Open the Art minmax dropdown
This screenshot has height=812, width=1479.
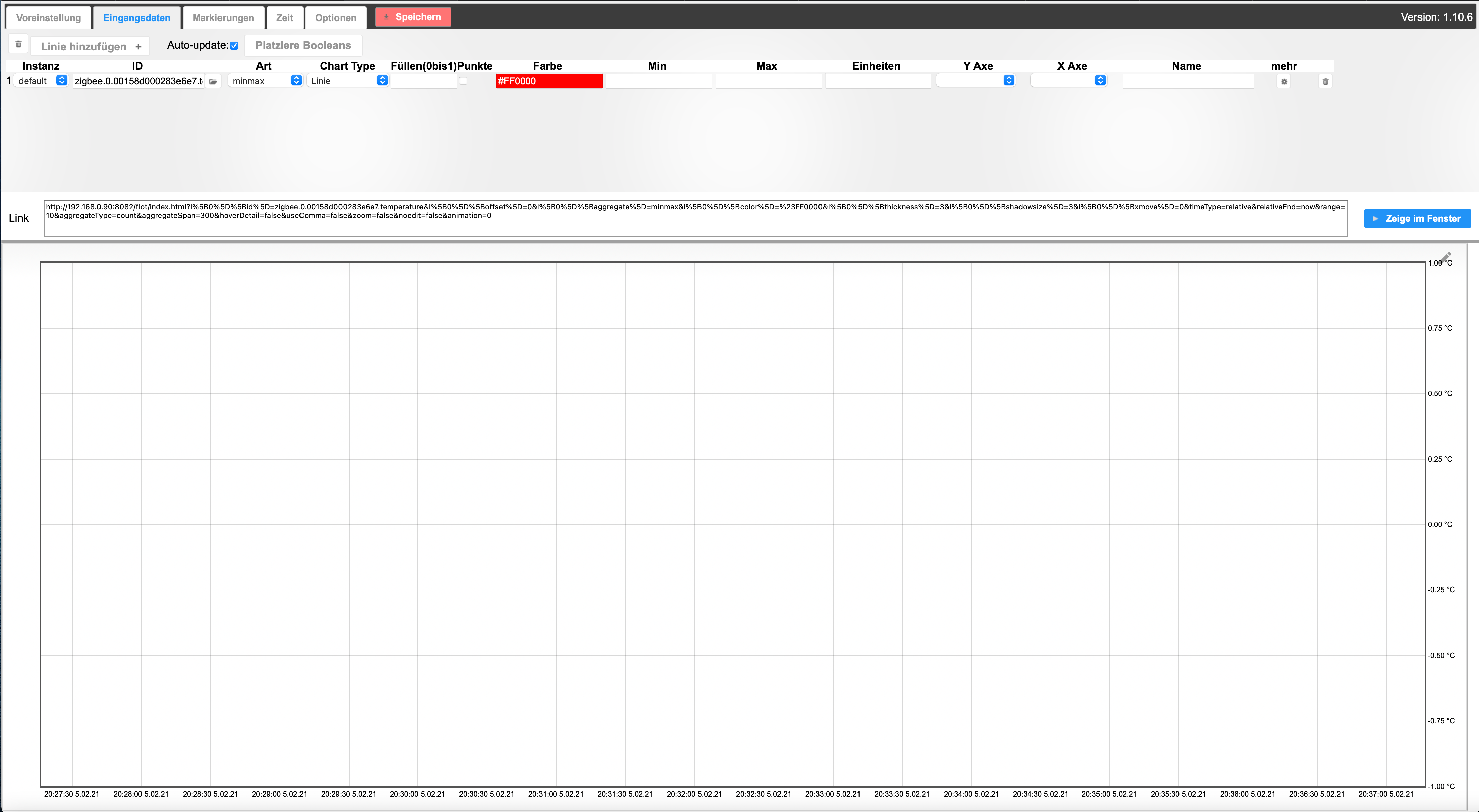coord(265,81)
